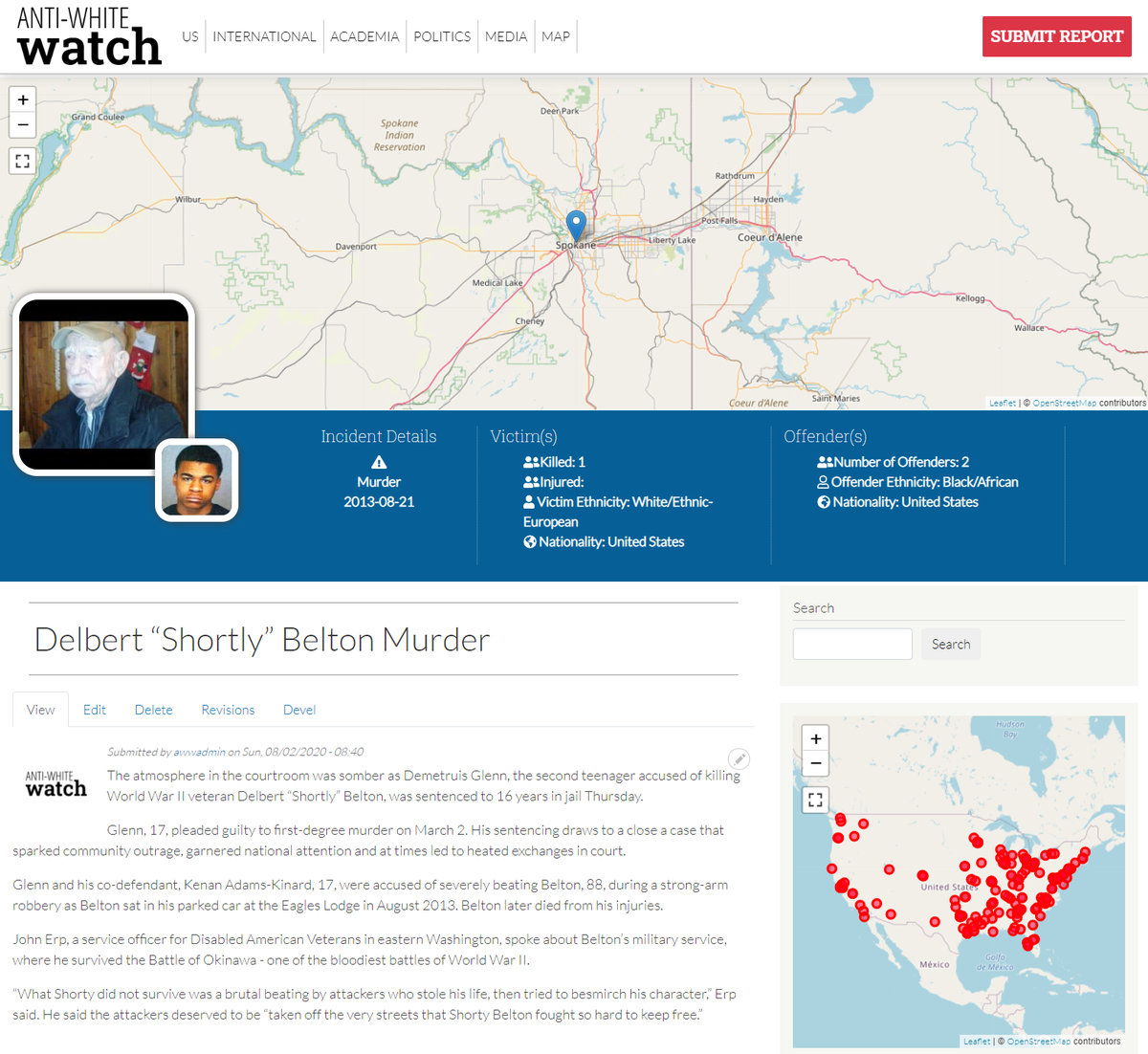Click the Search button in the sidebar

tap(951, 645)
